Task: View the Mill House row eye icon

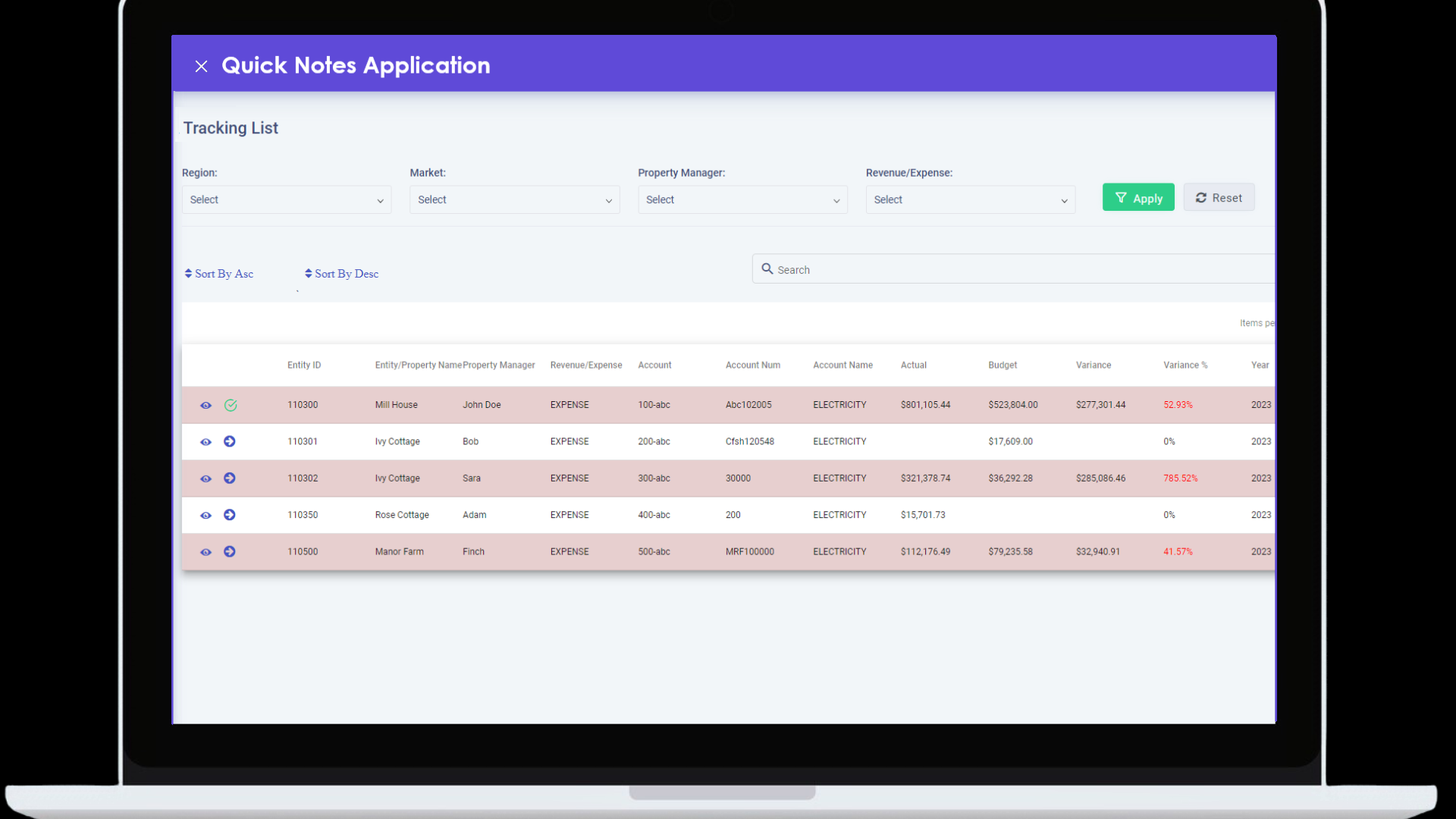Action: coord(206,406)
